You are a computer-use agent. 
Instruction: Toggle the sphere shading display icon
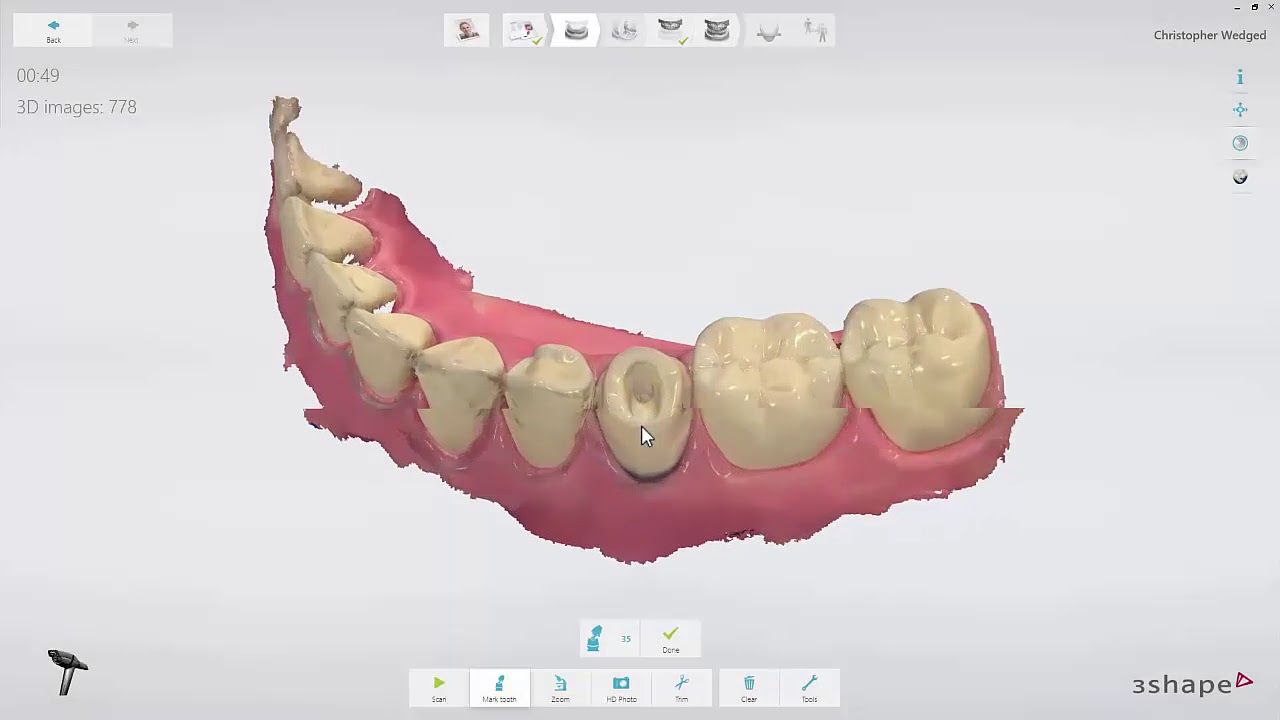click(x=1240, y=143)
